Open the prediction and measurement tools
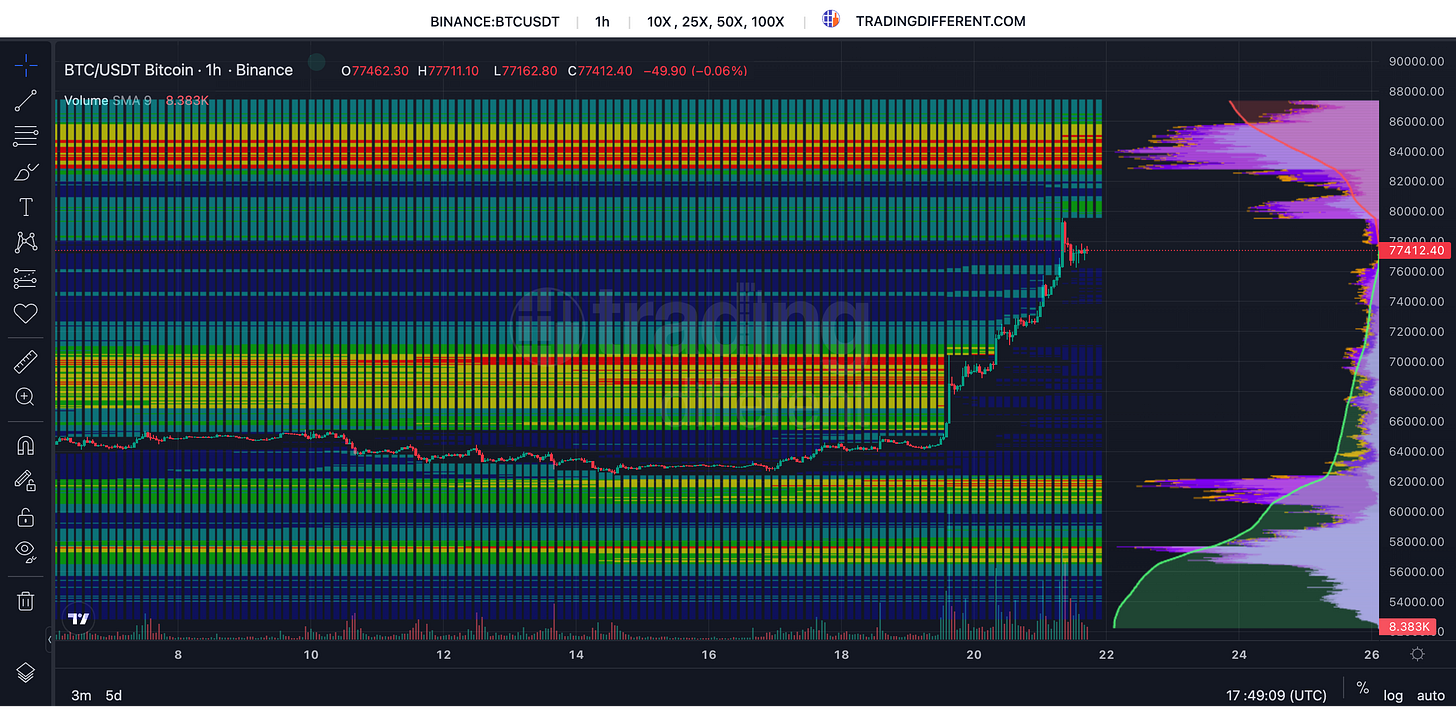The image size is (1456, 710). click(x=25, y=278)
